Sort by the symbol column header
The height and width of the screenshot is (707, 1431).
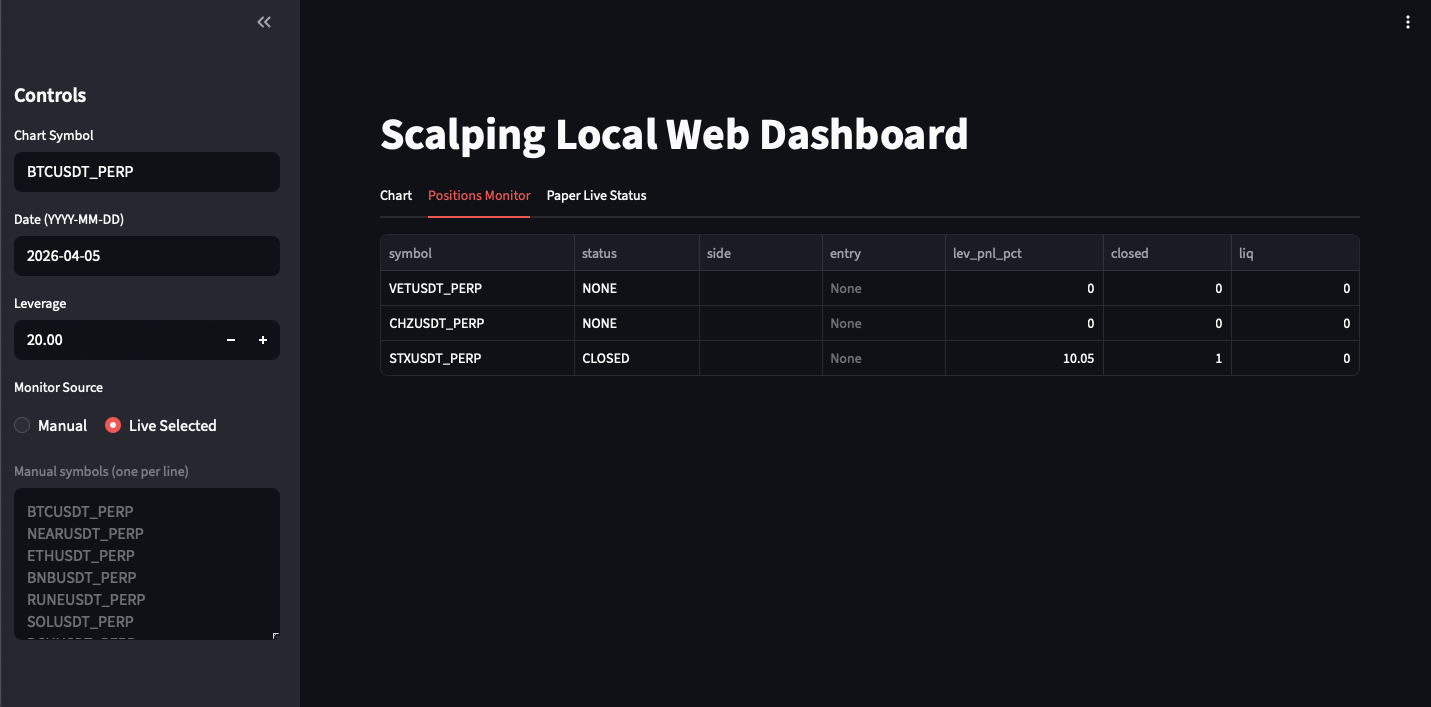tap(477, 254)
